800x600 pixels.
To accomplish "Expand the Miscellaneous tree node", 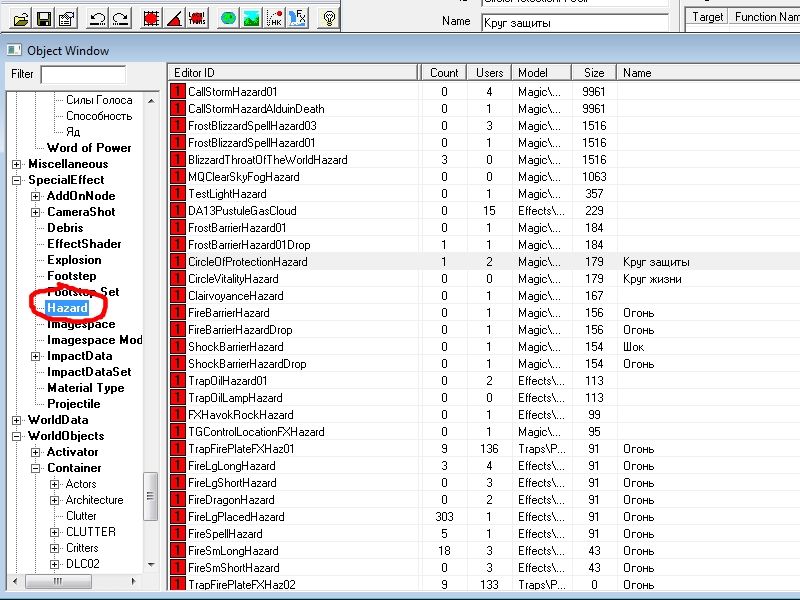I will (x=17, y=164).
